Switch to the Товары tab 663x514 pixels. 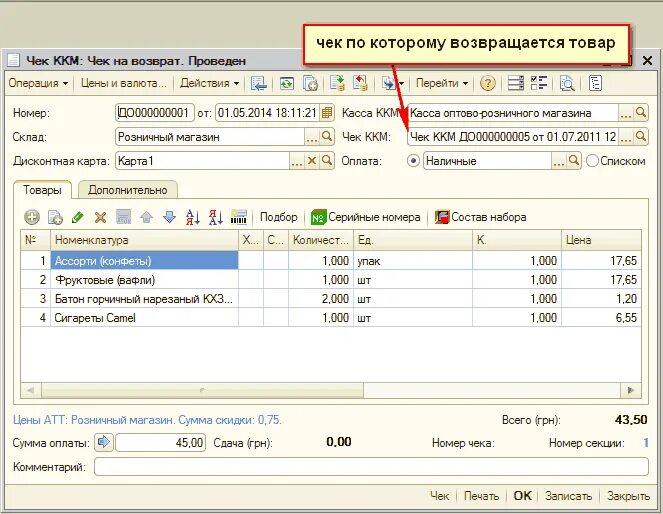(x=42, y=190)
